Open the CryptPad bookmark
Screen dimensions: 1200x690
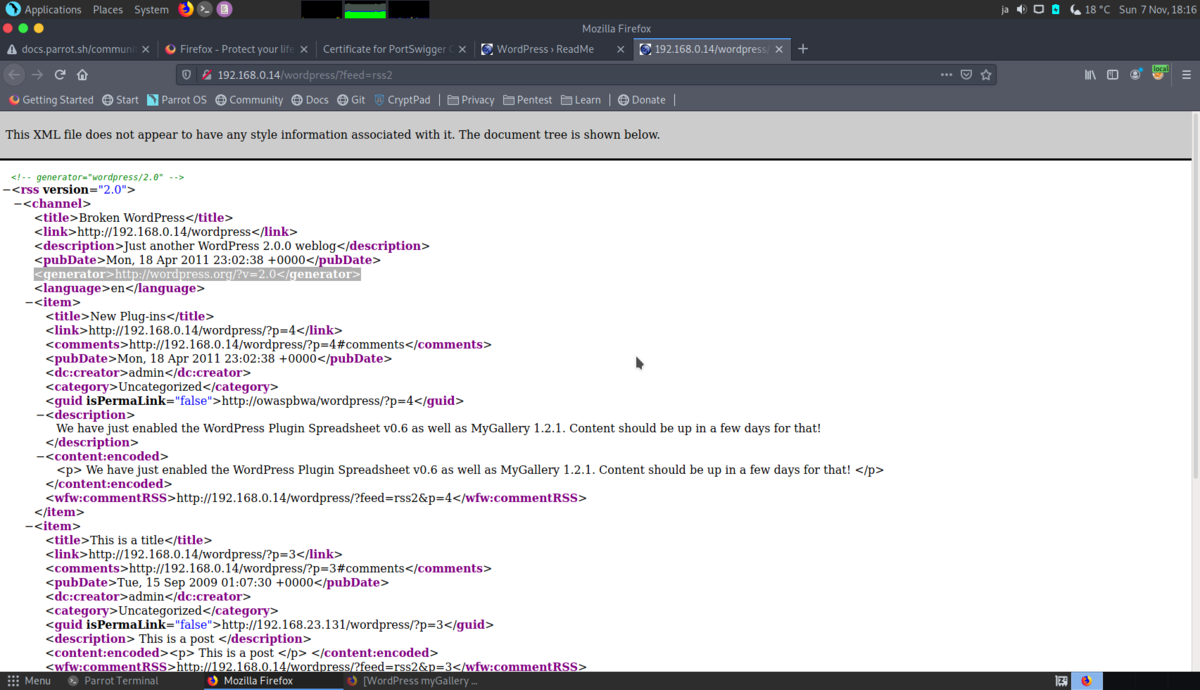pyautogui.click(x=402, y=100)
